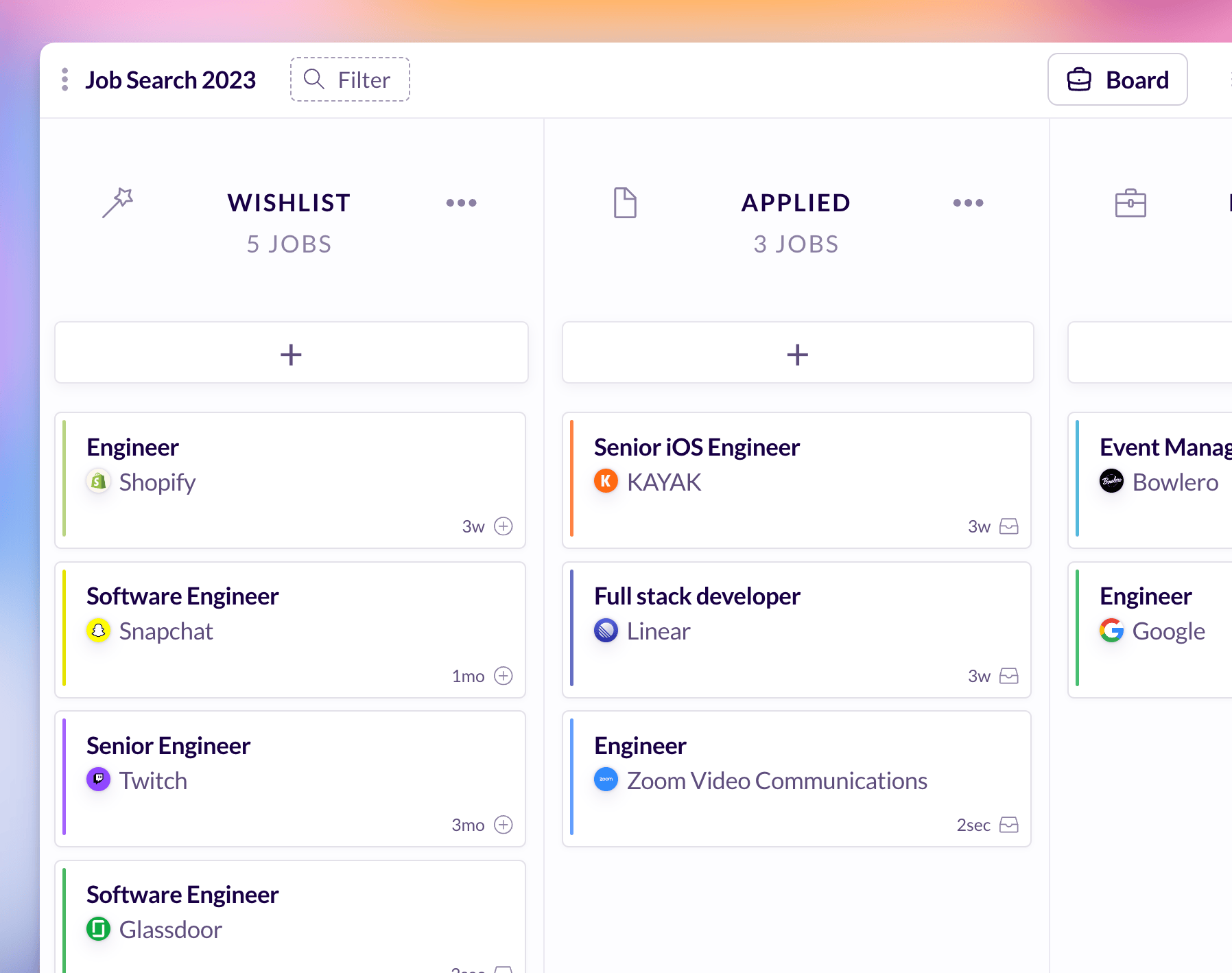Click the inbox icon on Linear card
Viewport: 1232px width, 973px height.
(x=1009, y=676)
